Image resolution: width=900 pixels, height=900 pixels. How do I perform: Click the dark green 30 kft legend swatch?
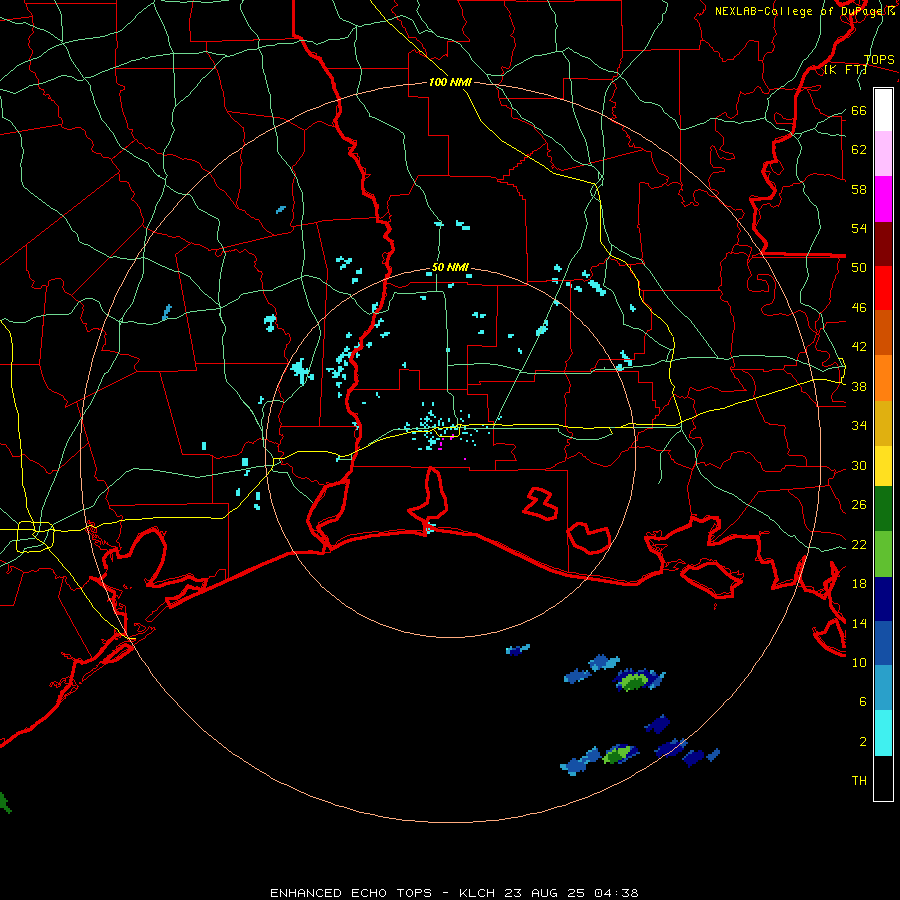tap(883, 509)
